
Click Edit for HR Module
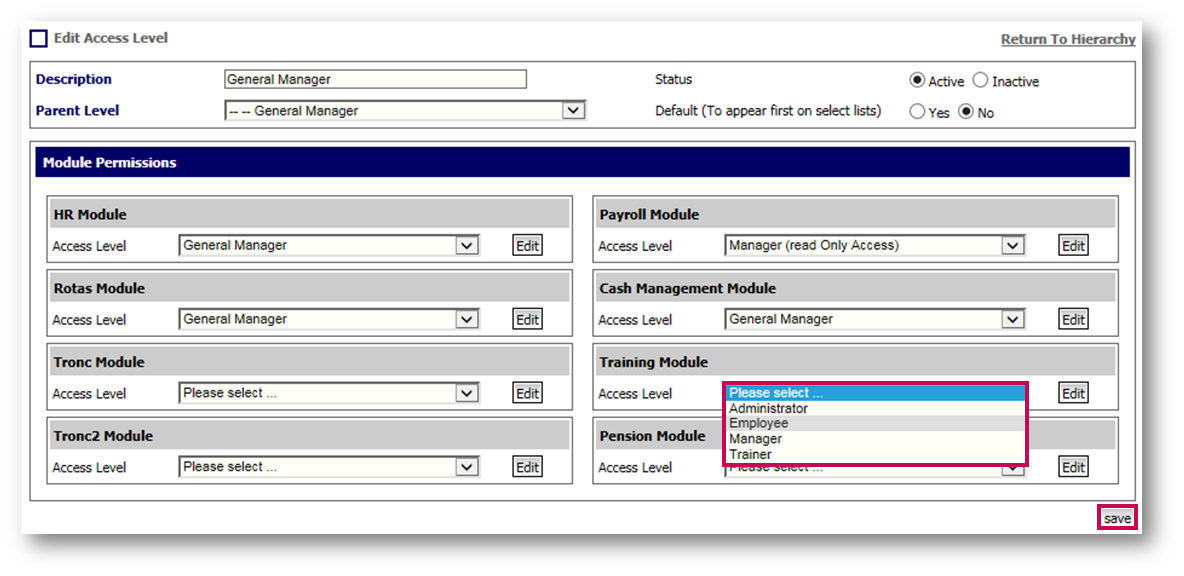click(527, 246)
